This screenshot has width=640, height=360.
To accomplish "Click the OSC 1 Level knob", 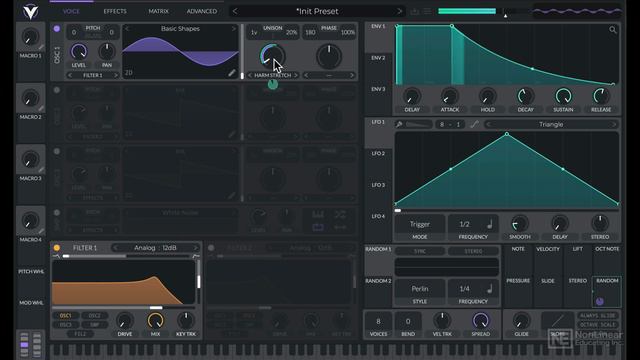I will [79, 52].
